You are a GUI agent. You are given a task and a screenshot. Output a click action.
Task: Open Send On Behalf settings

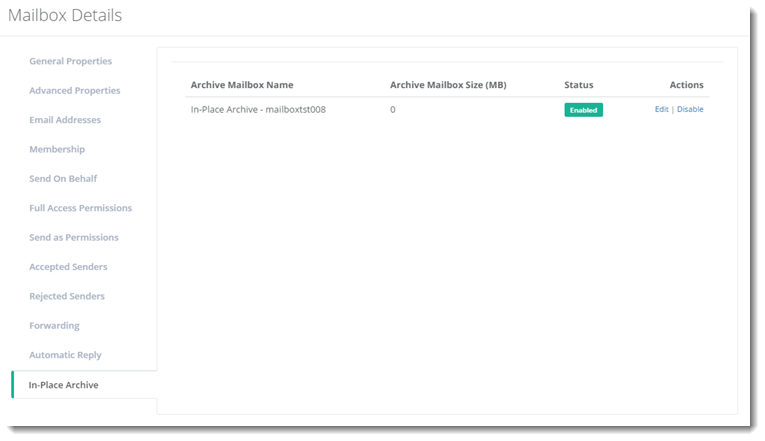pos(63,179)
